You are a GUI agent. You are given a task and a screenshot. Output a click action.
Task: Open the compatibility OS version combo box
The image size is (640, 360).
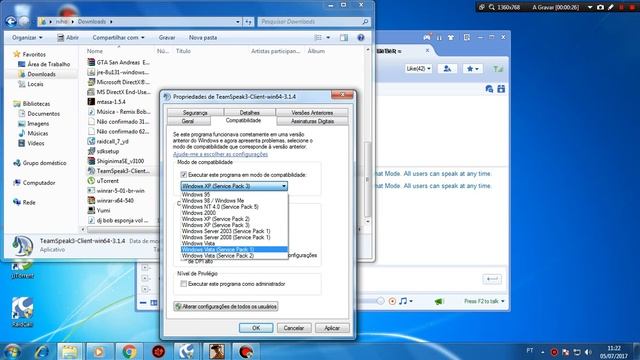(234, 186)
